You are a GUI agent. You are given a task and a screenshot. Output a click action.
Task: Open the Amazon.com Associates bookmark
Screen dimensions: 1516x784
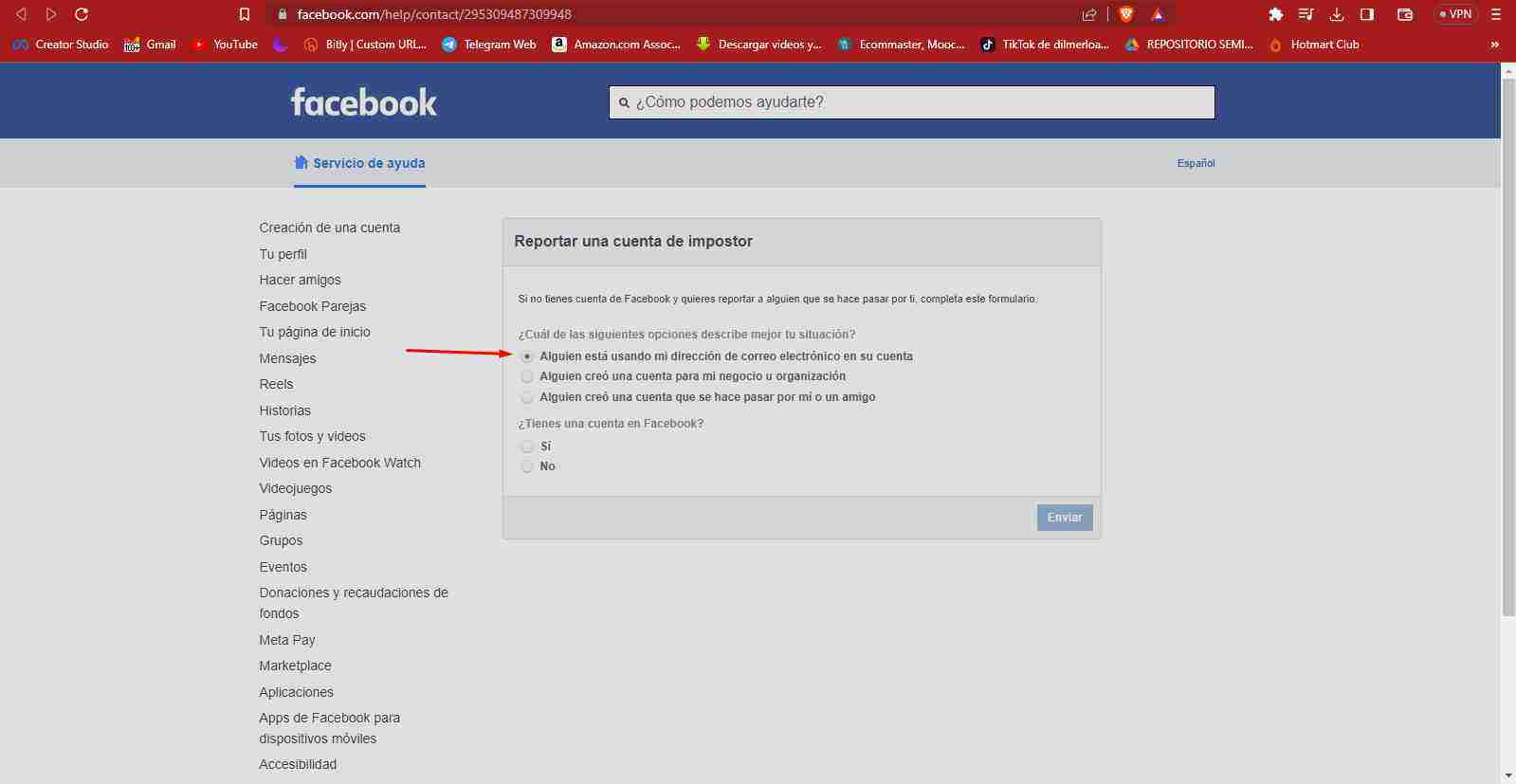click(x=616, y=45)
